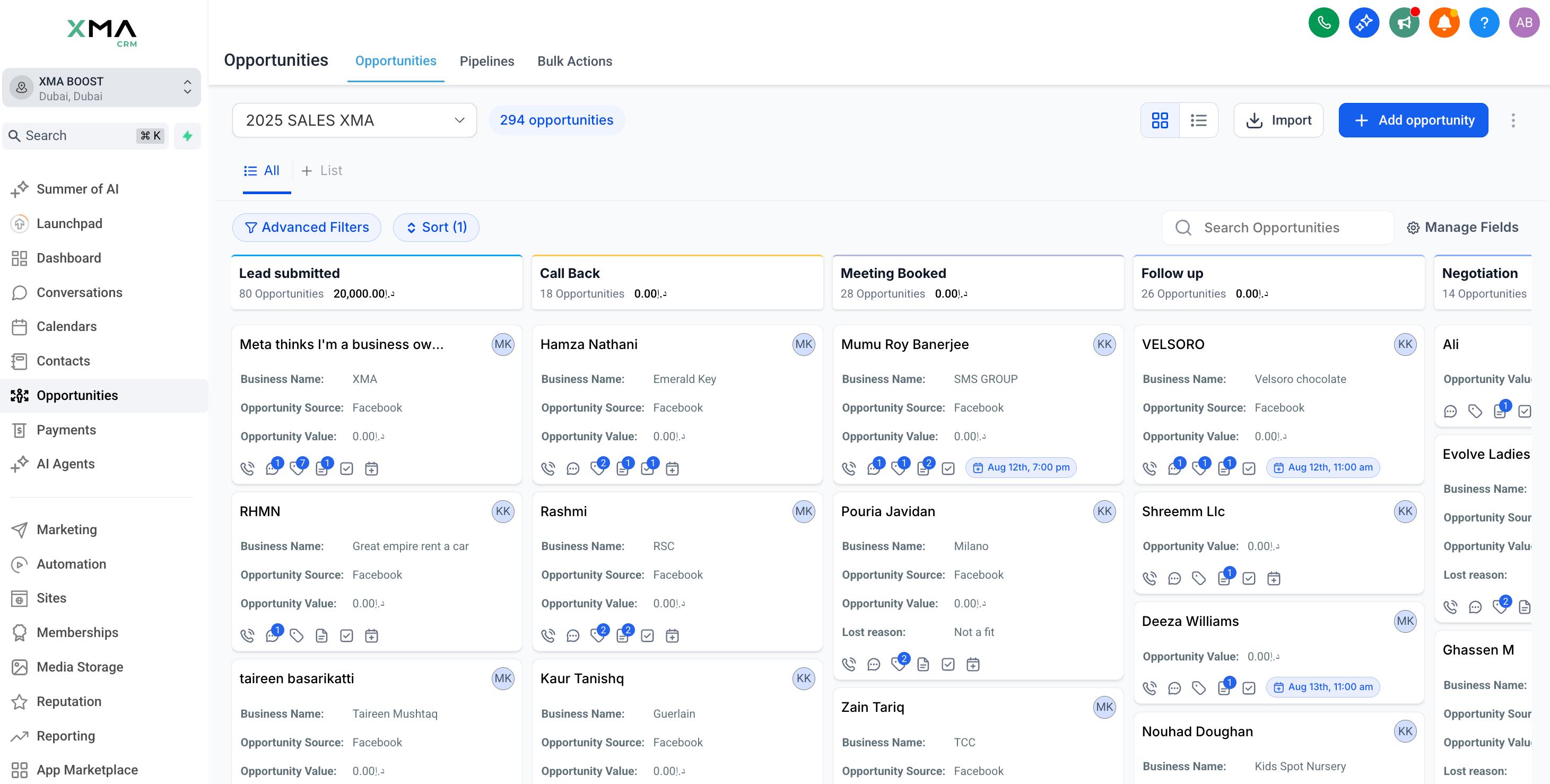This screenshot has width=1550, height=784.
Task: Open the megaphone announcements icon
Action: (x=1404, y=22)
